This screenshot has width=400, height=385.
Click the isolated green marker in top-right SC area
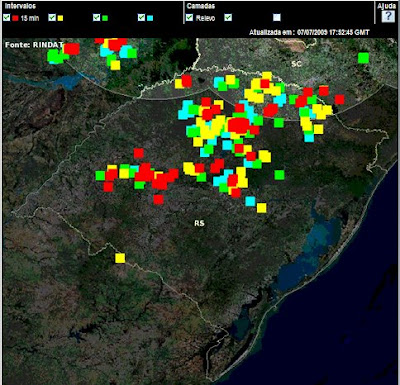[x=363, y=58]
